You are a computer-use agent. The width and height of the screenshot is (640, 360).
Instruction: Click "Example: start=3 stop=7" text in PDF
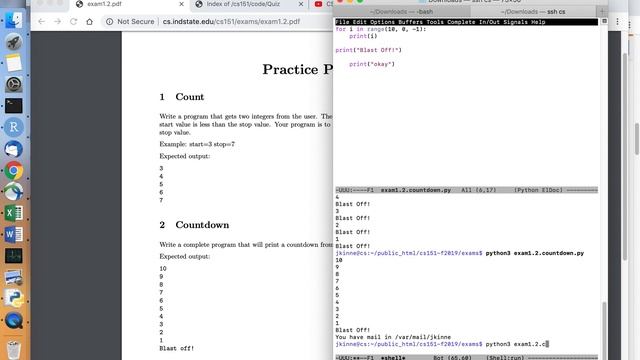point(197,144)
